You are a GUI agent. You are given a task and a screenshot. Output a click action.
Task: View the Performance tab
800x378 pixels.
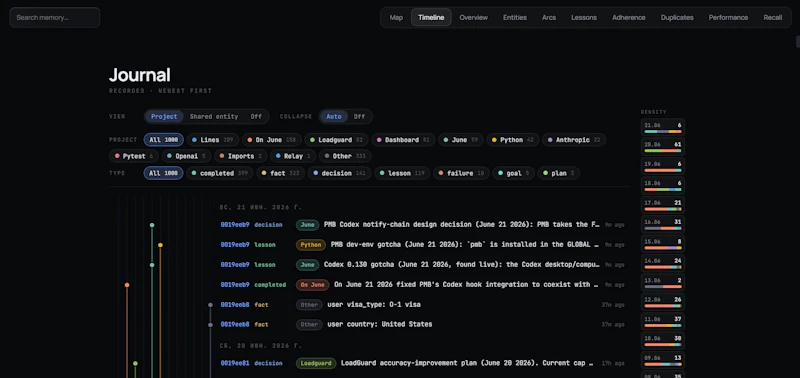tap(728, 17)
